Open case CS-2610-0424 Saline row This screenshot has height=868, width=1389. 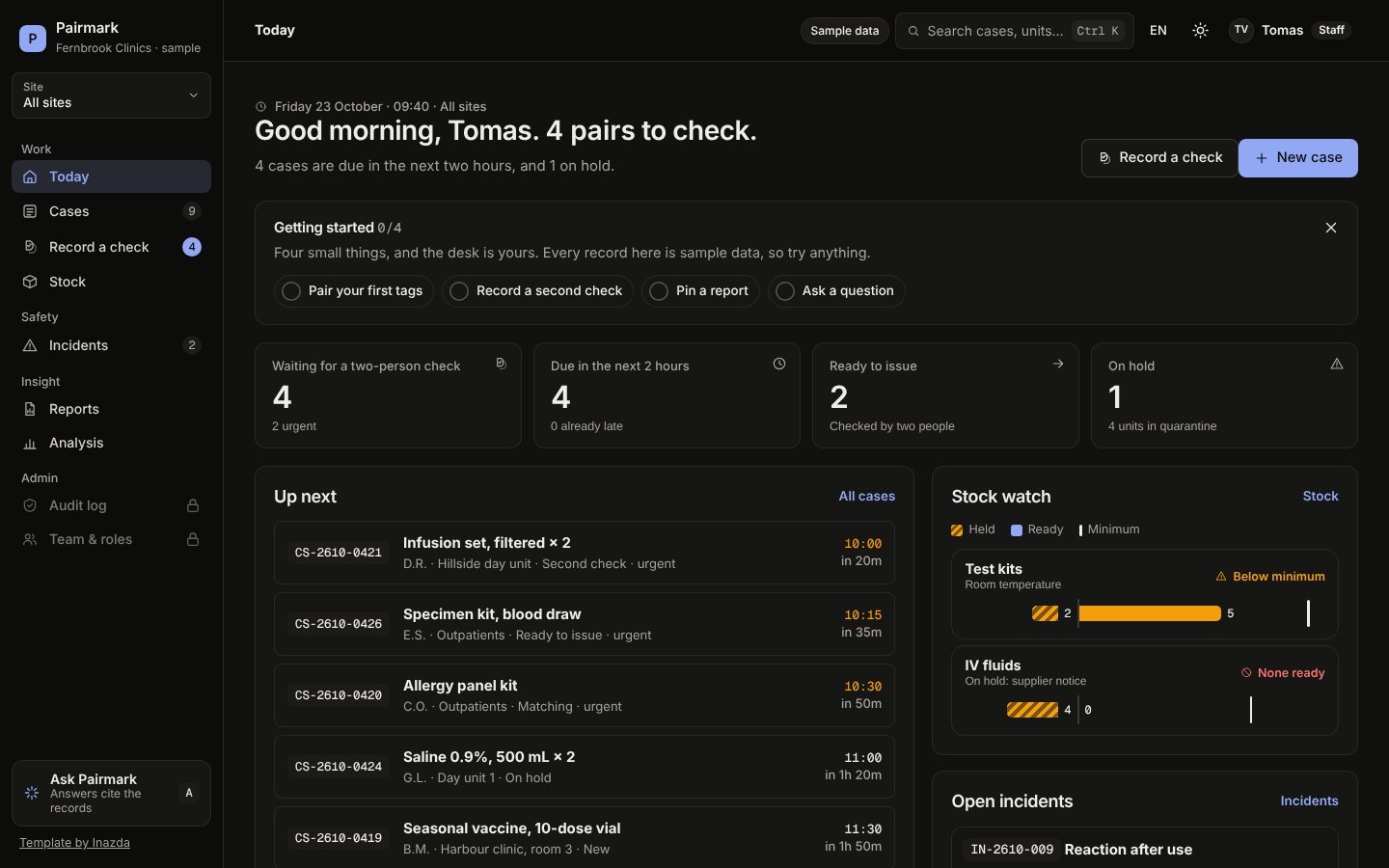coord(585,767)
